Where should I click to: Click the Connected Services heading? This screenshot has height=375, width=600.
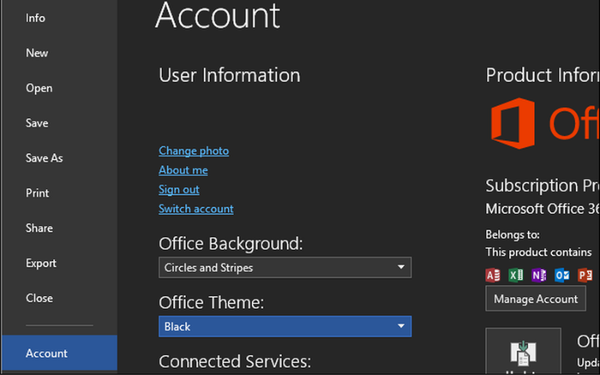click(x=235, y=361)
